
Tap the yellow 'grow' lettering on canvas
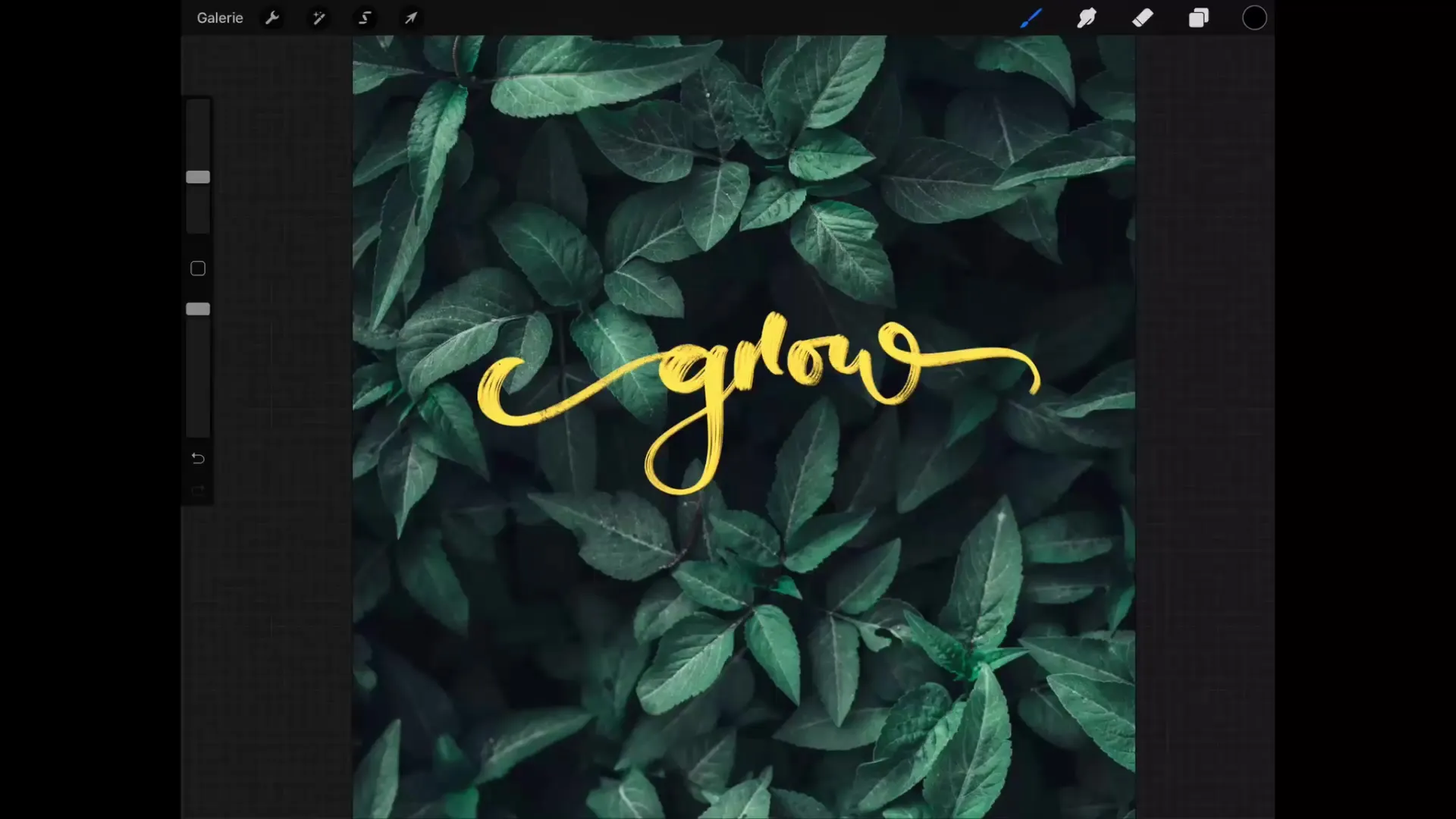click(758, 402)
